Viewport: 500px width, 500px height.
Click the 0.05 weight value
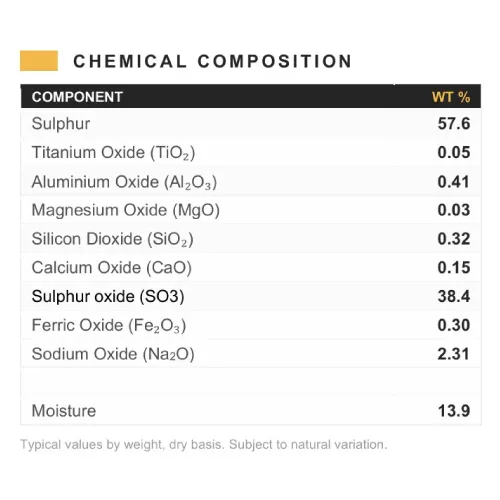click(454, 152)
